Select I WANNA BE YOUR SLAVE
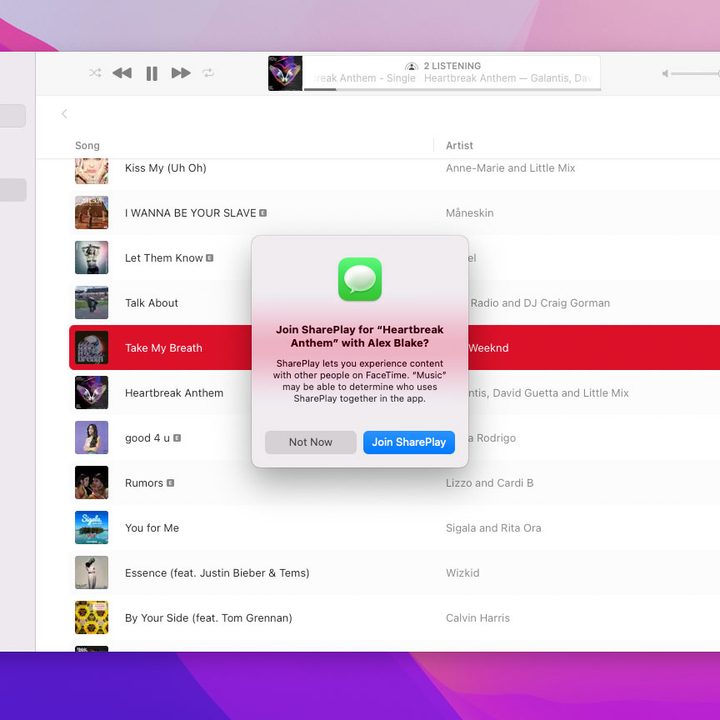 (x=190, y=213)
